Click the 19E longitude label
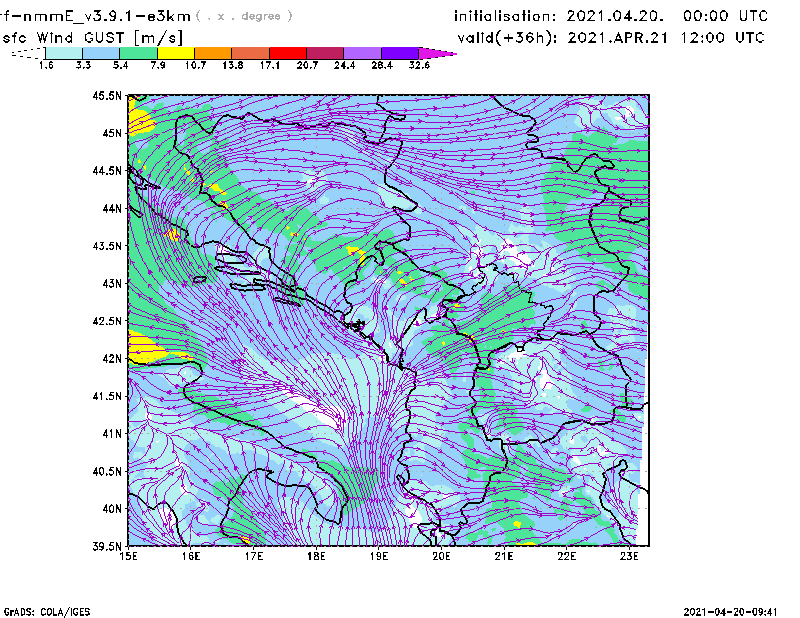The height and width of the screenshot is (618, 800). pos(379,556)
